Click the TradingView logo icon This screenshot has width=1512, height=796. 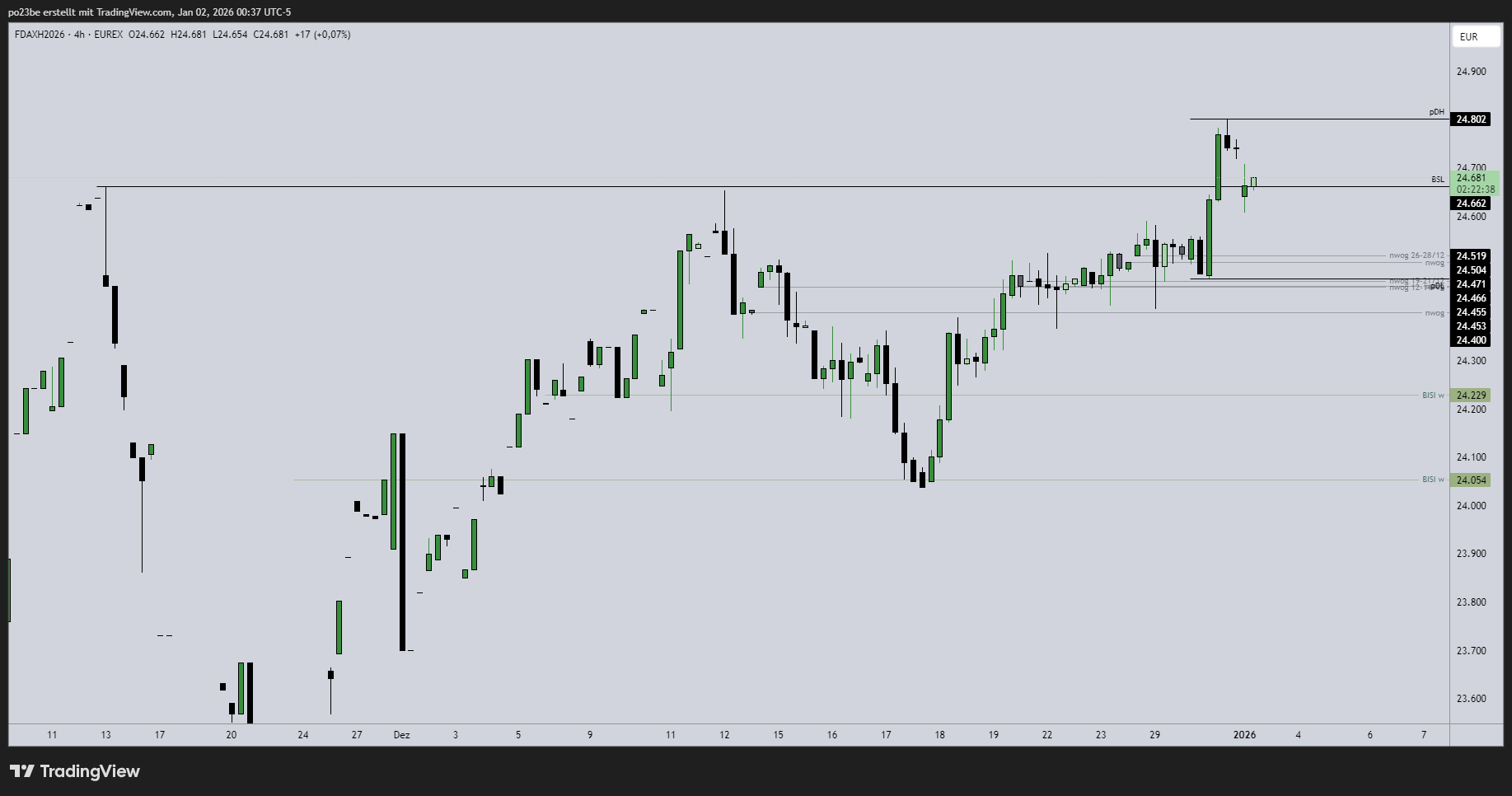22,771
